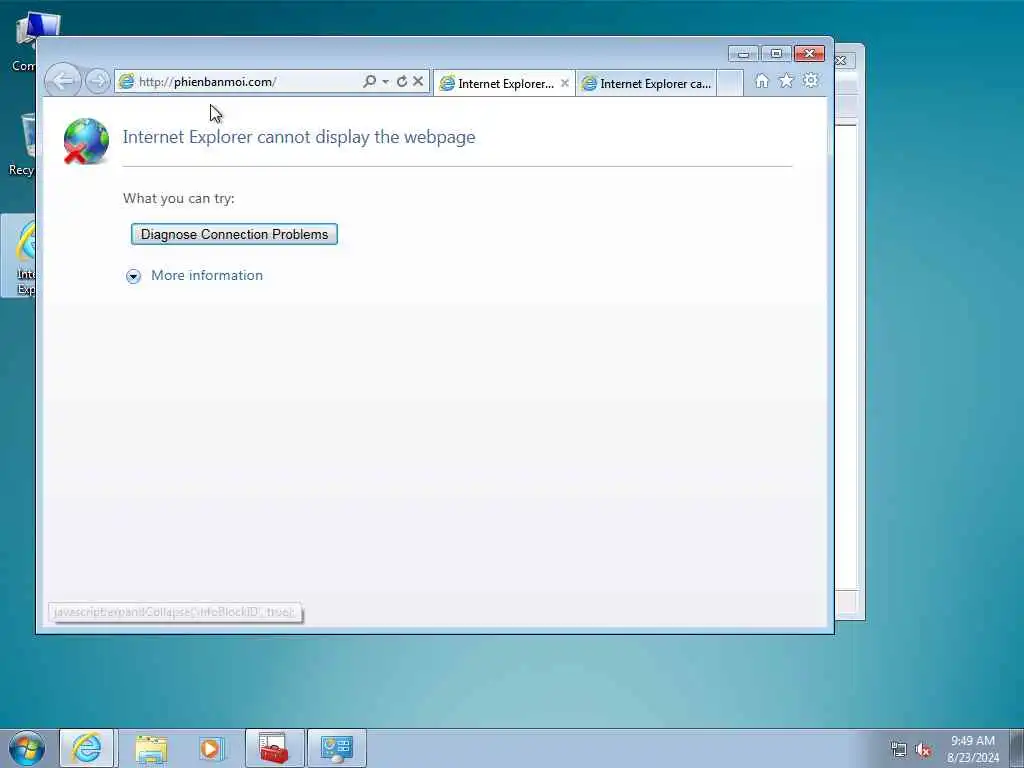Open the Tools gear menu
This screenshot has width=1024, height=768.
click(x=810, y=80)
